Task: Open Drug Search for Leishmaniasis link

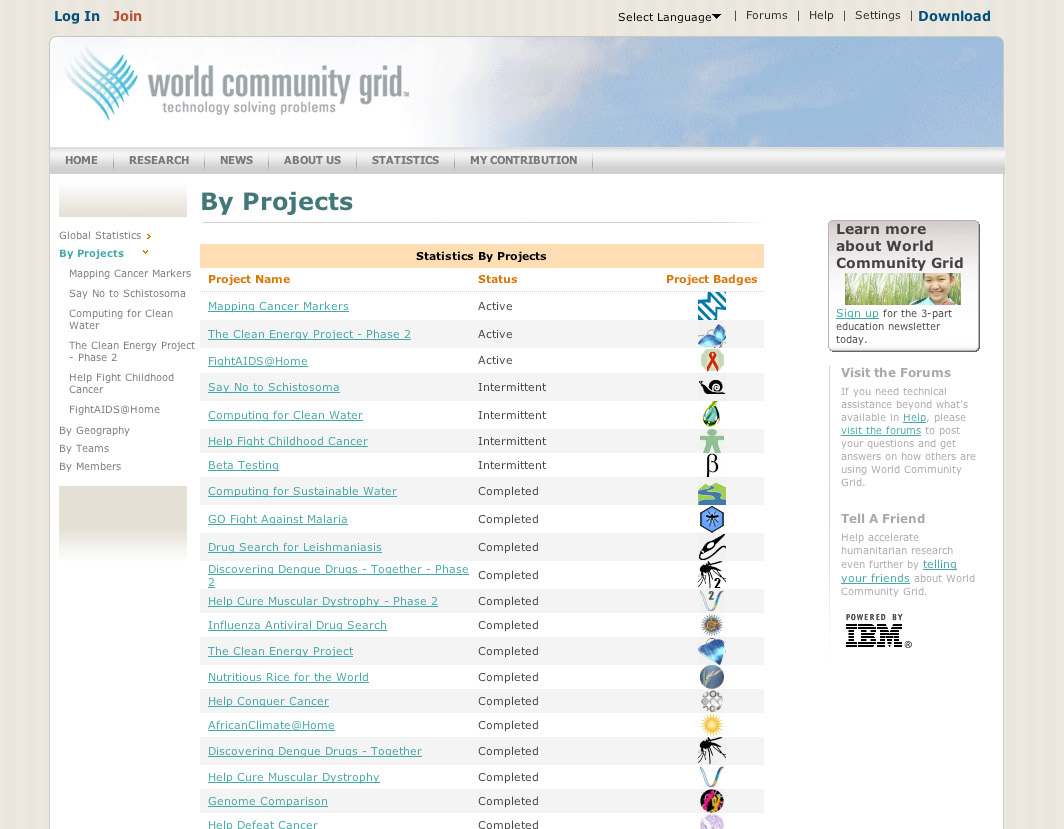Action: tap(294, 547)
